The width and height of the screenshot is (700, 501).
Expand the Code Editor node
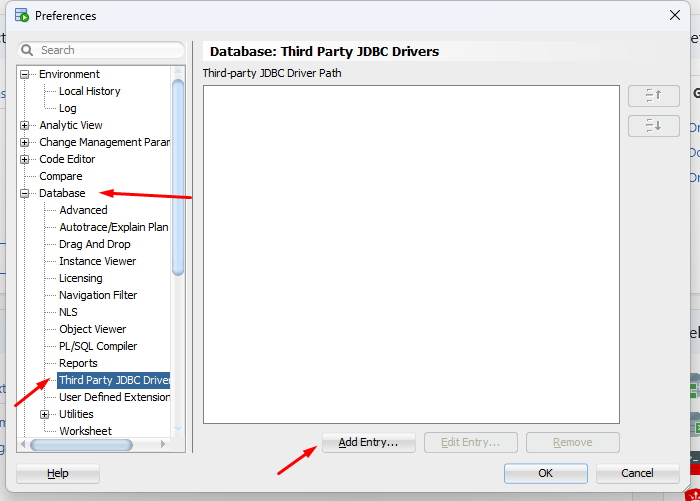click(25, 159)
